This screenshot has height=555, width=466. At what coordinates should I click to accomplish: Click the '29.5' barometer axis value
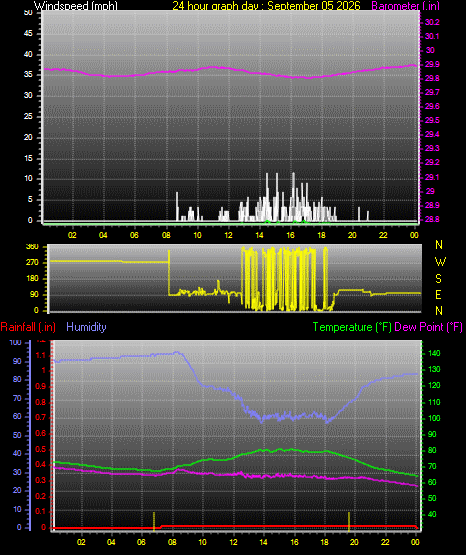tap(432, 120)
